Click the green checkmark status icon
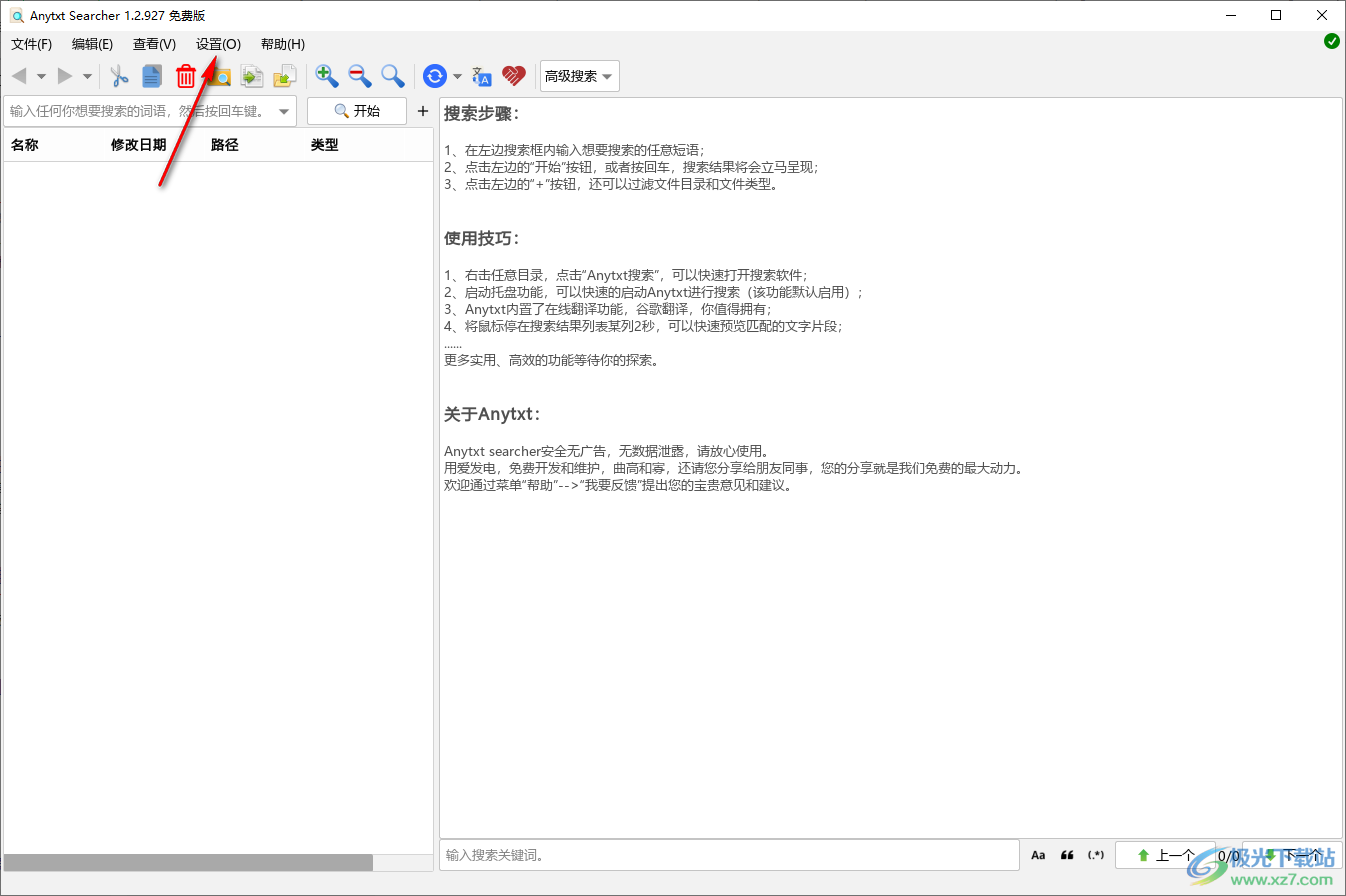 tap(1332, 41)
